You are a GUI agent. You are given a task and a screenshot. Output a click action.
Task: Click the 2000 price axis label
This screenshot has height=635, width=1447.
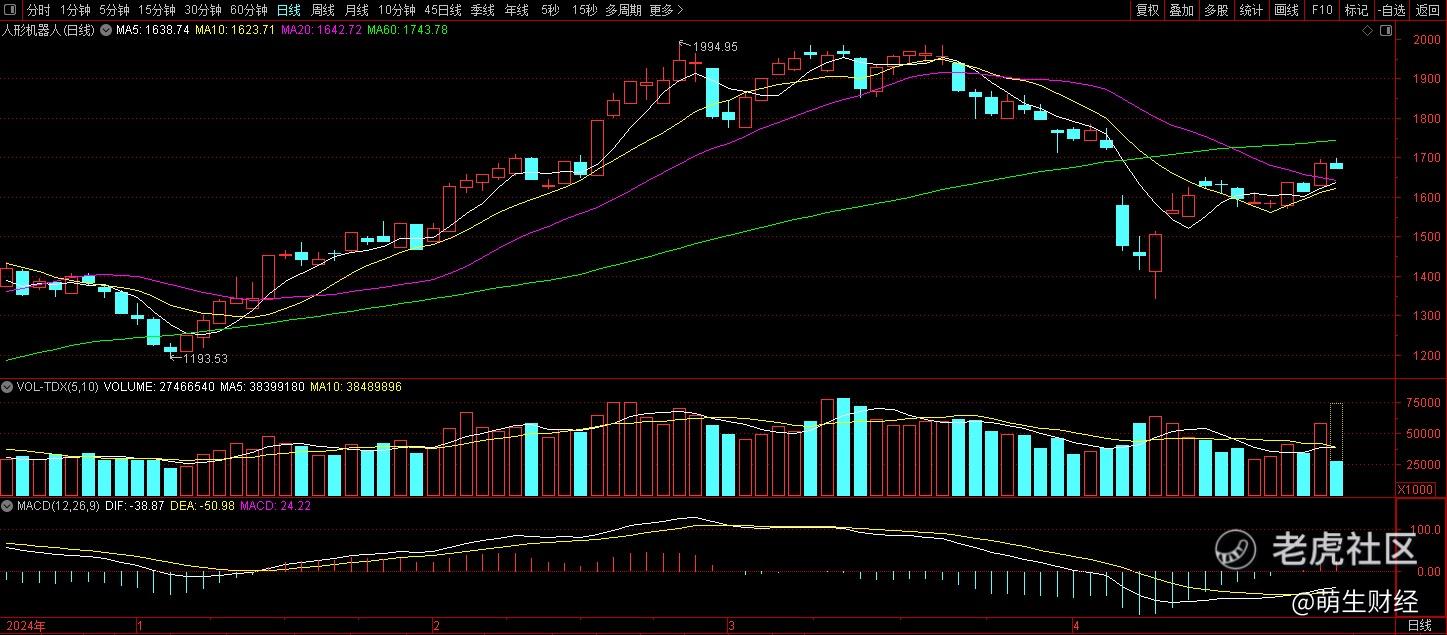pos(1426,40)
